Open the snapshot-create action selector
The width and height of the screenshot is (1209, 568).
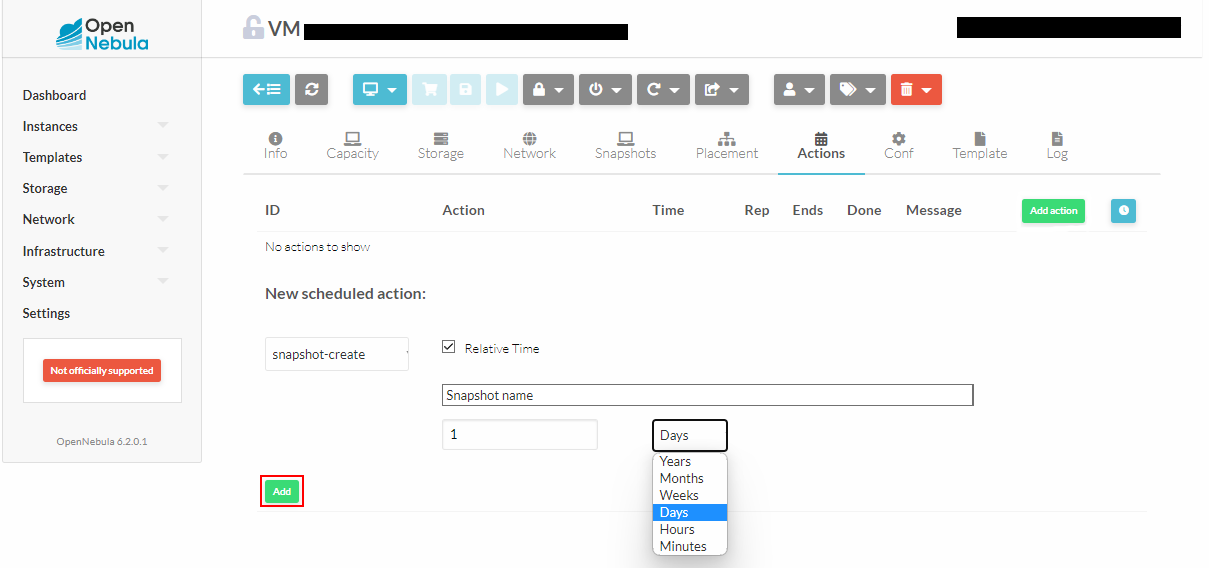point(337,354)
